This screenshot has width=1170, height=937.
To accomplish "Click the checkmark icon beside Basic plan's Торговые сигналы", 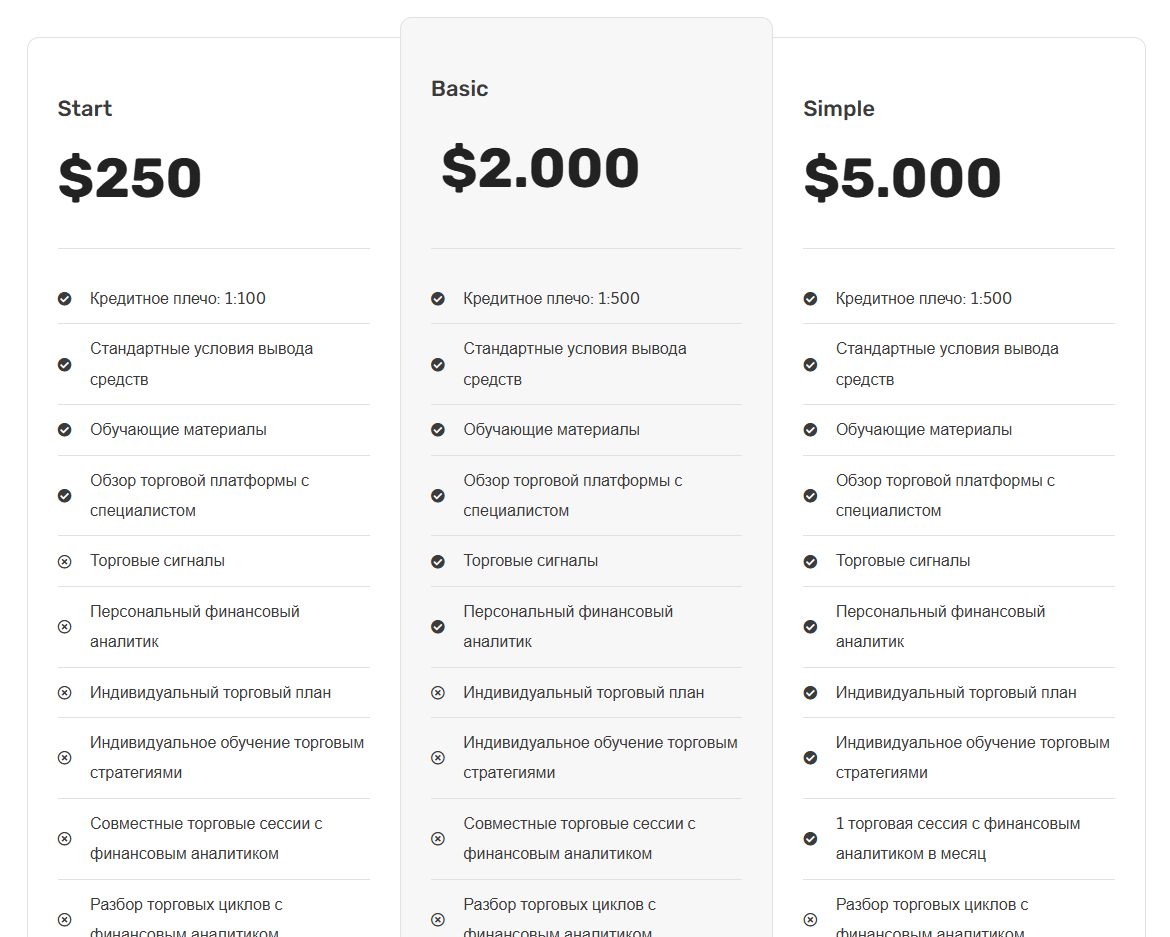I will click(438, 562).
